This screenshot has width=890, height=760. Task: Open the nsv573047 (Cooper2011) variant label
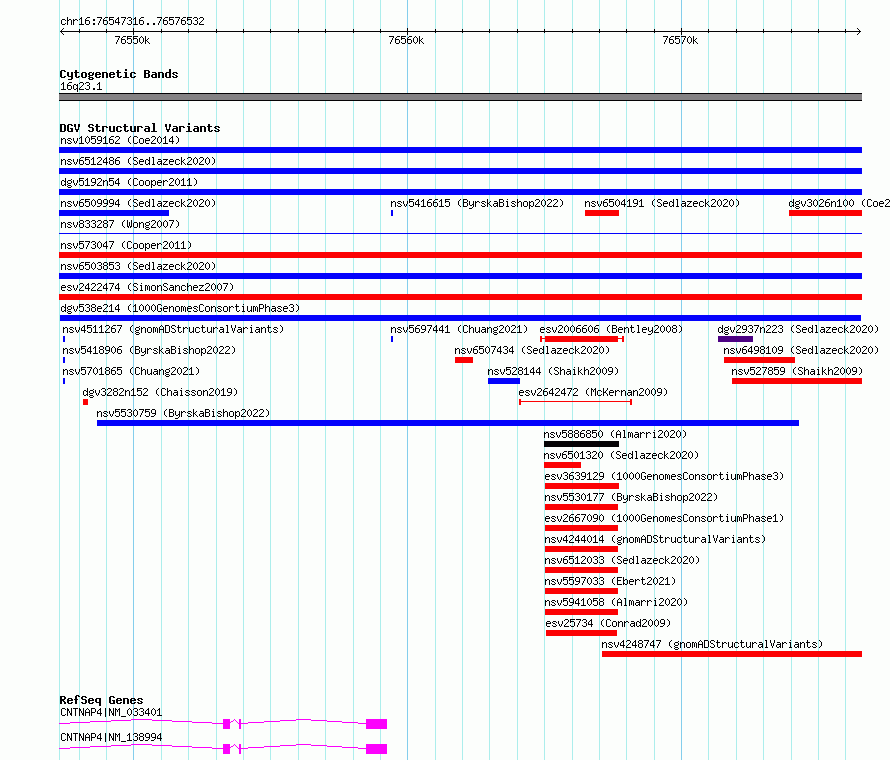[x=126, y=245]
